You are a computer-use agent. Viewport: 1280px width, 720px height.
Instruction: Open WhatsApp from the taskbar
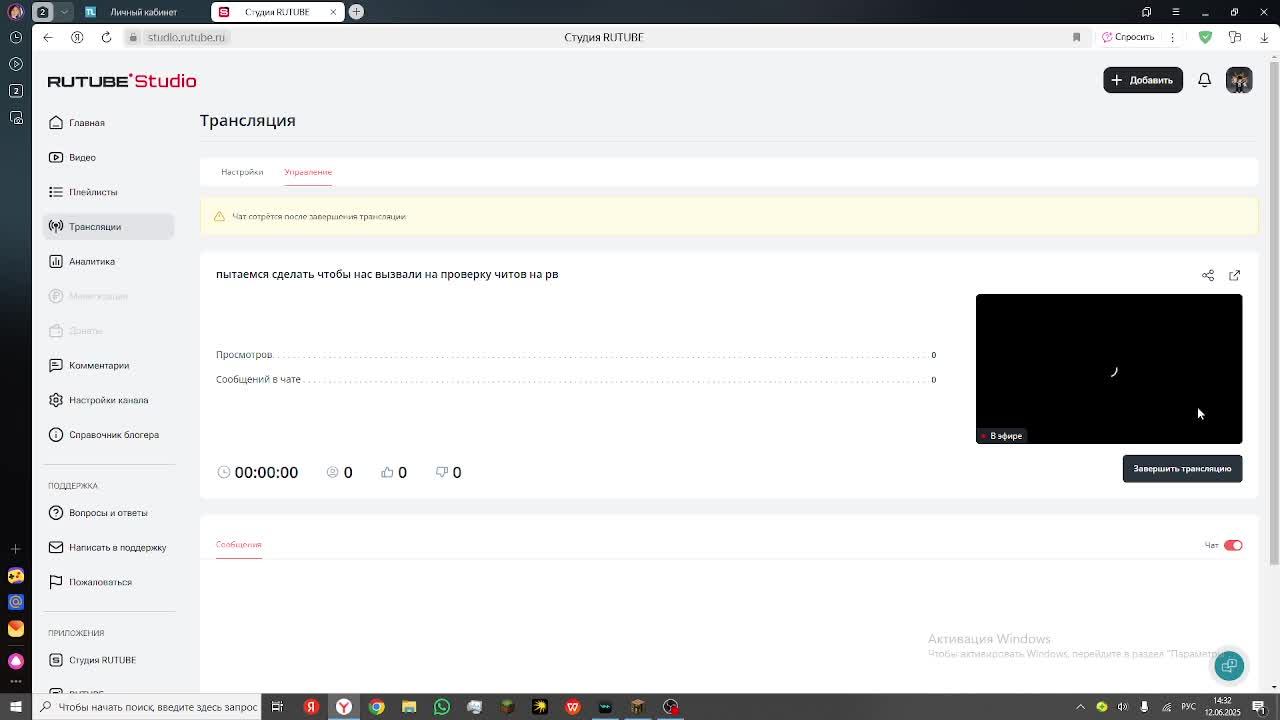pyautogui.click(x=441, y=707)
